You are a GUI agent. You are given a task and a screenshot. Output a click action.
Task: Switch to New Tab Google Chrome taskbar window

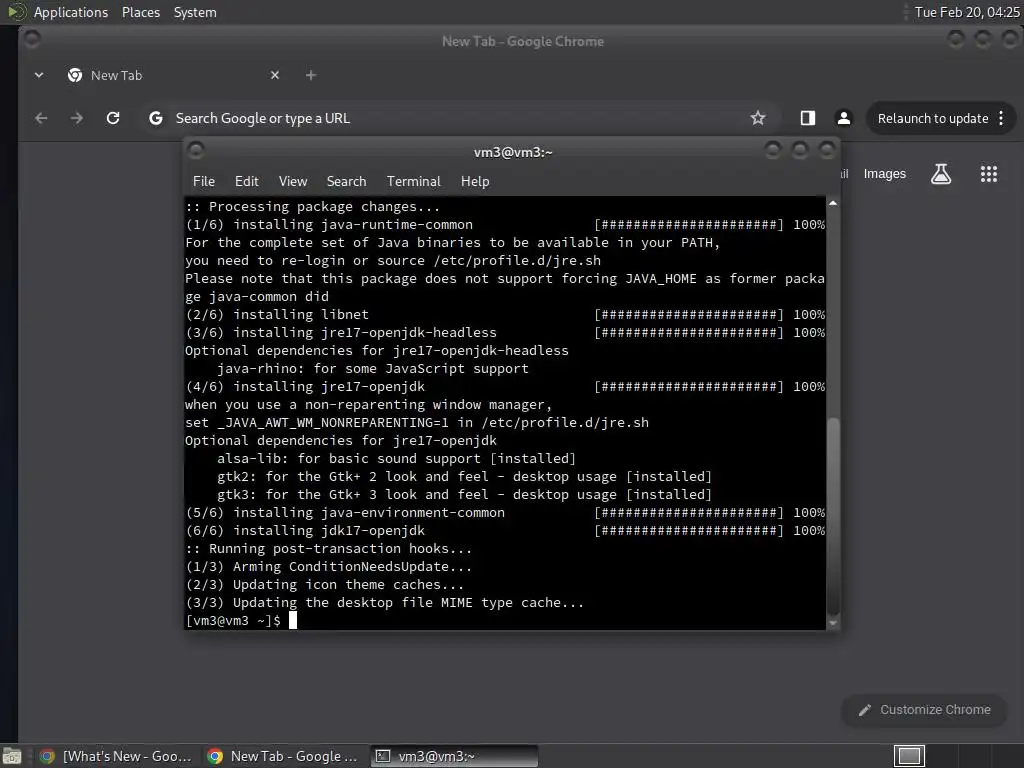pos(283,756)
